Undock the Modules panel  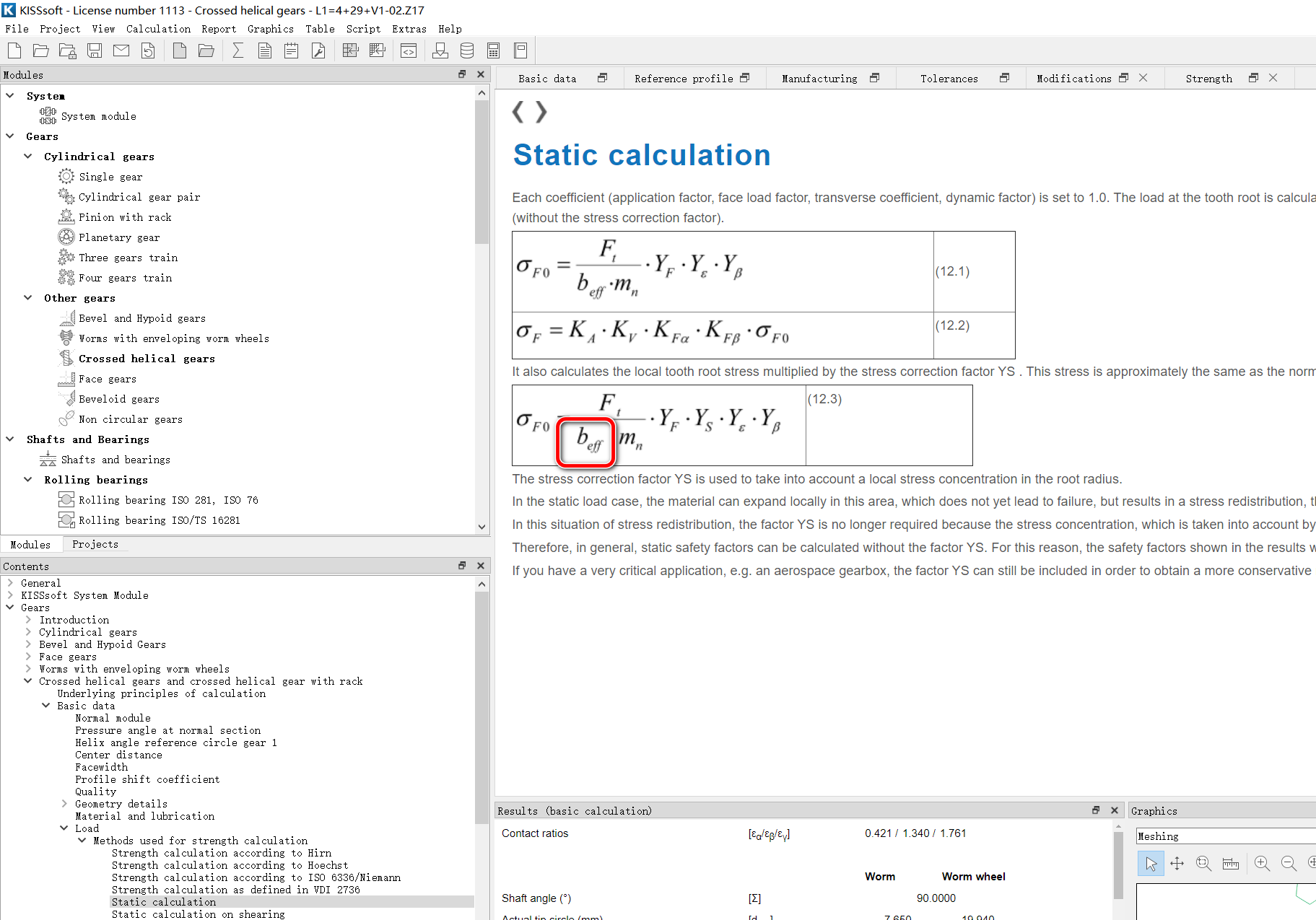coord(463,74)
